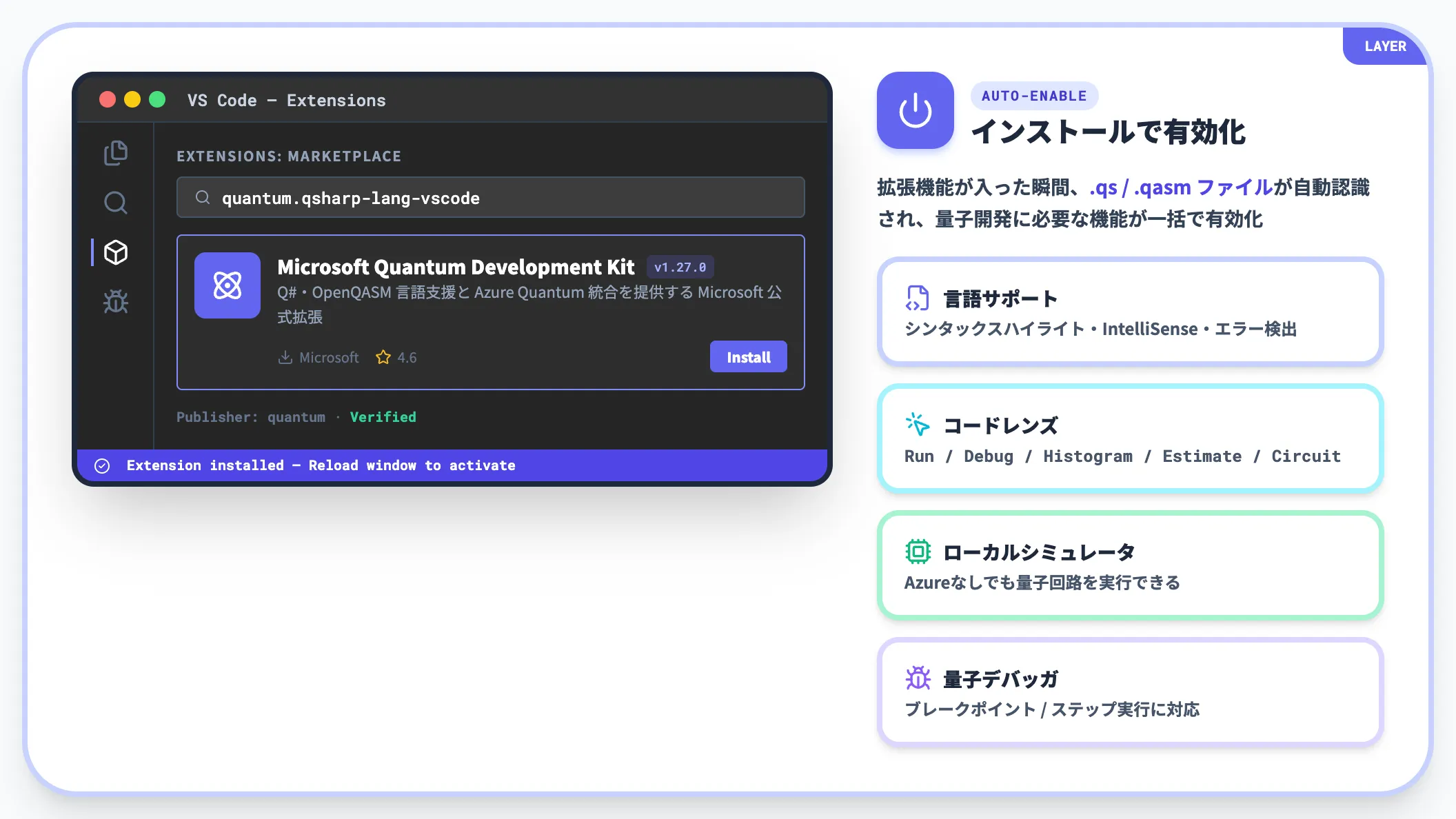Screen dimensions: 1456x819
Task: Open the Search icon in activity bar
Action: click(116, 203)
